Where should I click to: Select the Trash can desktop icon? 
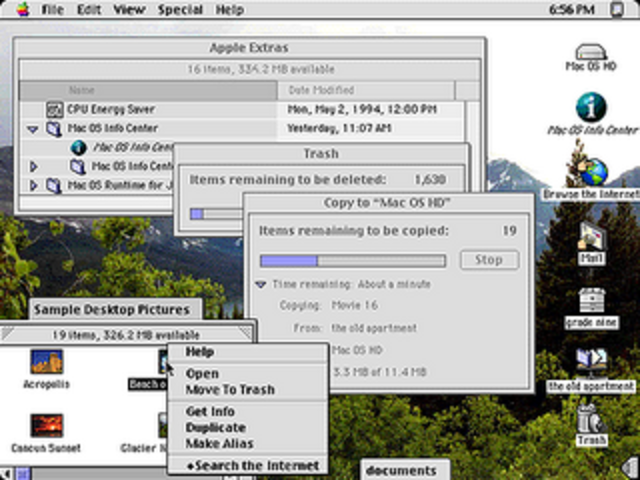point(591,420)
